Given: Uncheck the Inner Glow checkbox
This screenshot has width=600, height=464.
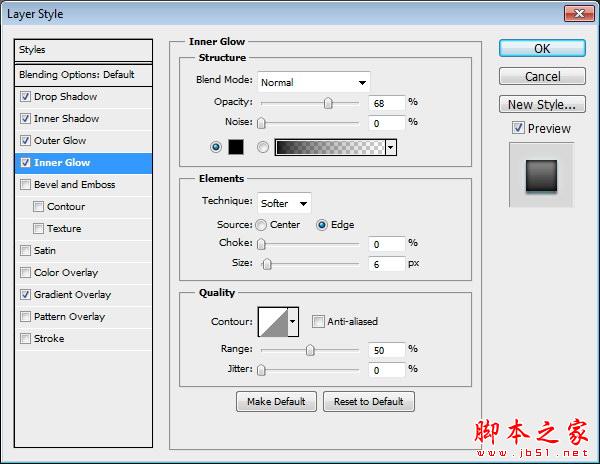Looking at the screenshot, I should (x=25, y=163).
